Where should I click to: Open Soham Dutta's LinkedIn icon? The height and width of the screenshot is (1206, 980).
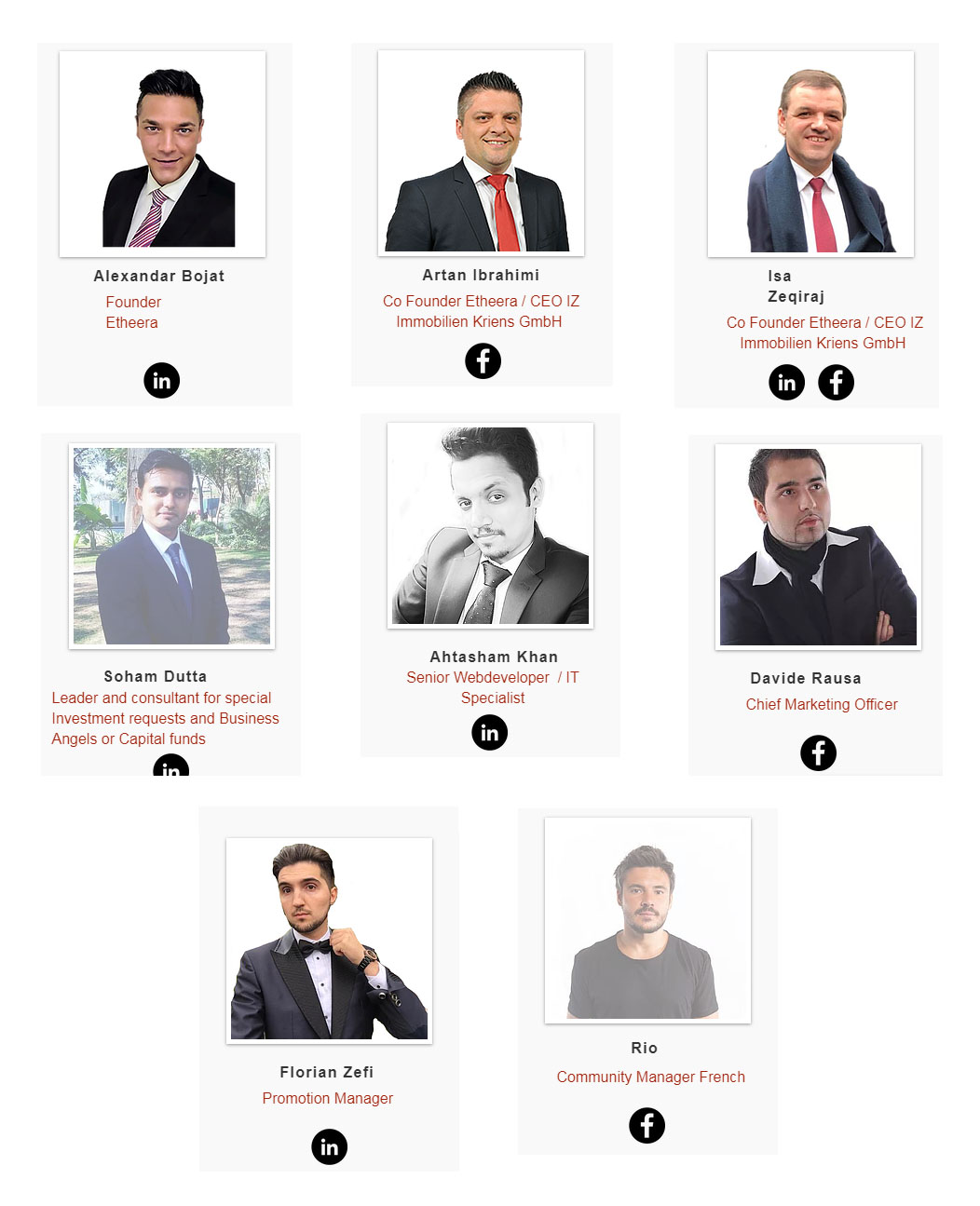(x=171, y=766)
